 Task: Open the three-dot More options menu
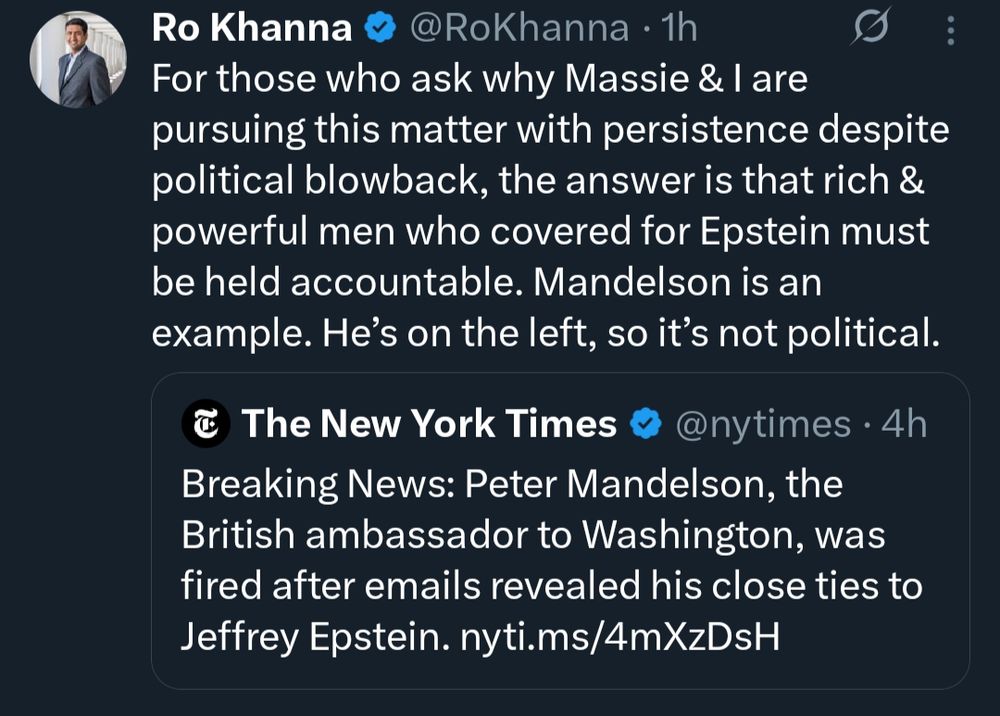(950, 32)
